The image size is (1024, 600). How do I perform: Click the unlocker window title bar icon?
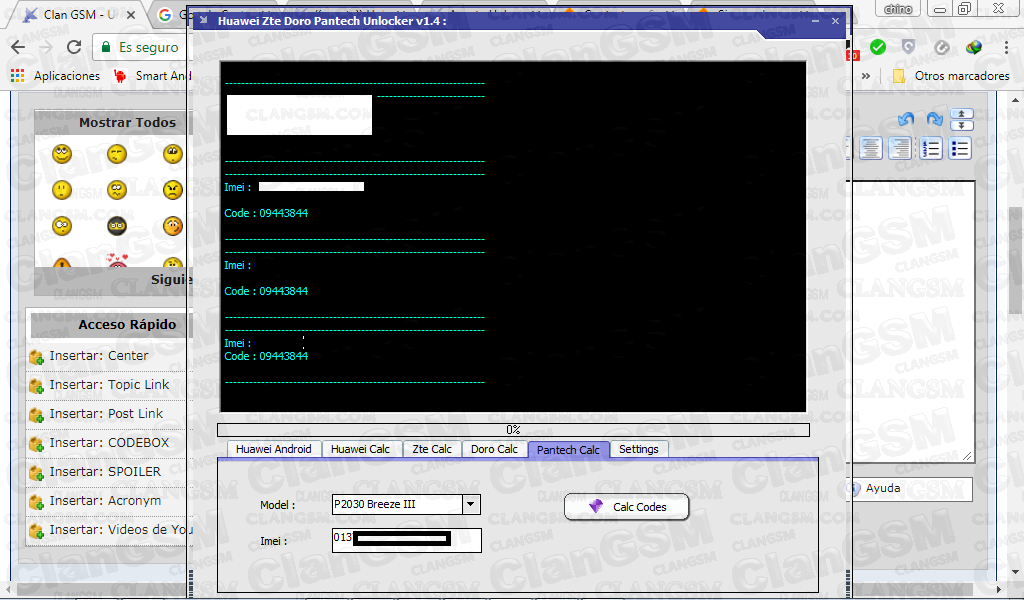point(204,20)
